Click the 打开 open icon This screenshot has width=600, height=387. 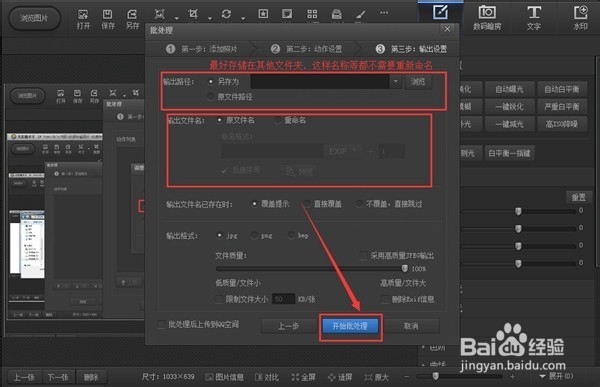pos(83,20)
